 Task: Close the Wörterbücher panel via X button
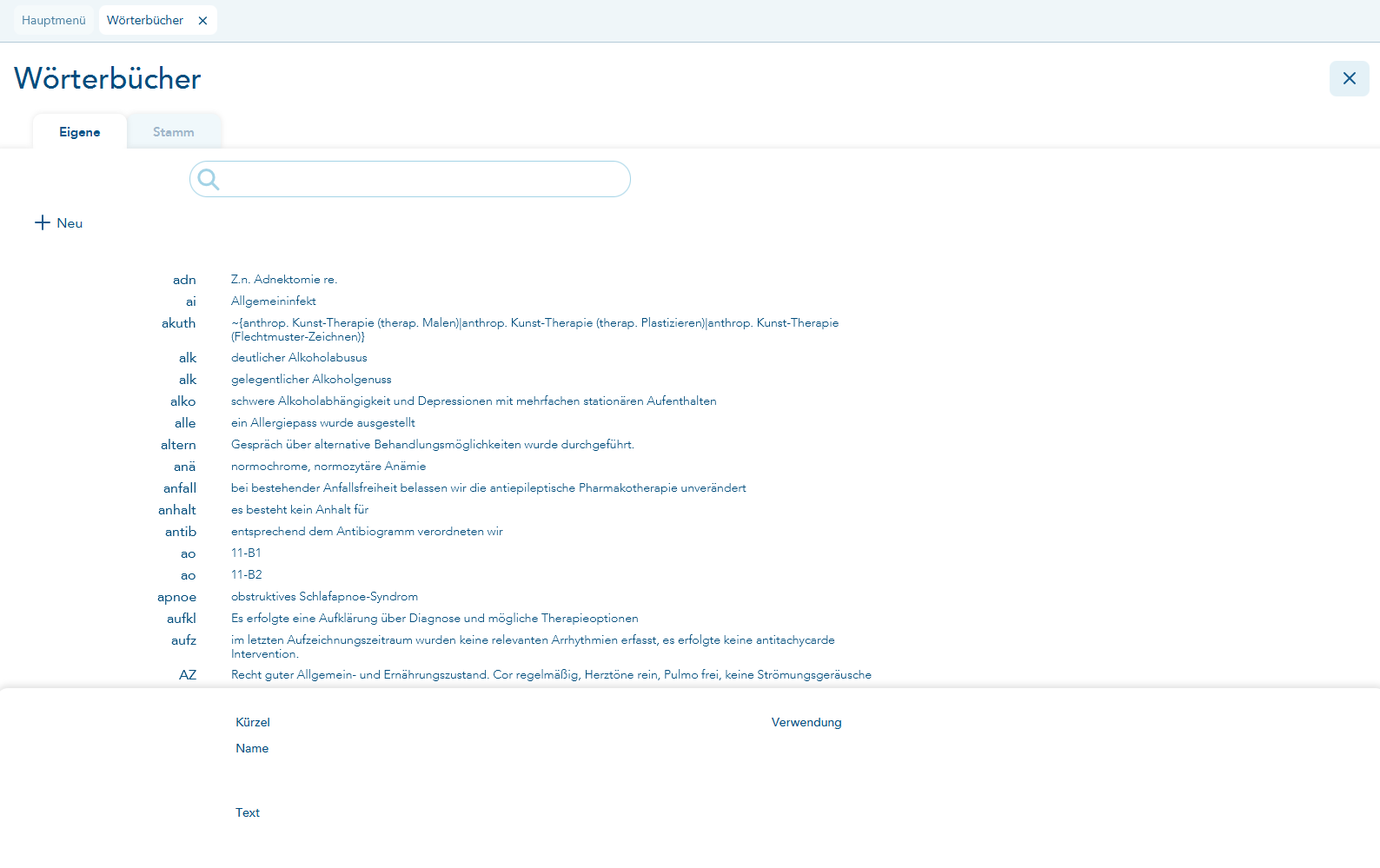pyautogui.click(x=1349, y=79)
